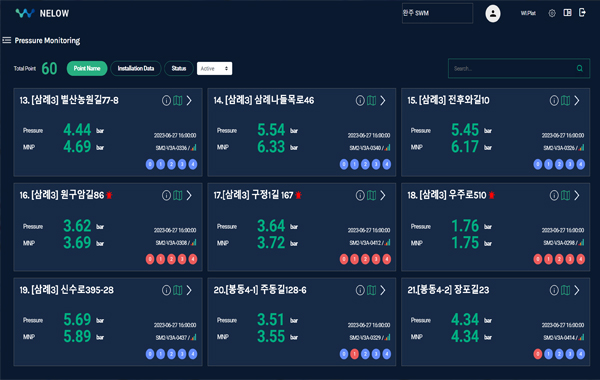This screenshot has height=380, width=600.
Task: Click the red alarm icon on card 16
Action: click(x=109, y=195)
